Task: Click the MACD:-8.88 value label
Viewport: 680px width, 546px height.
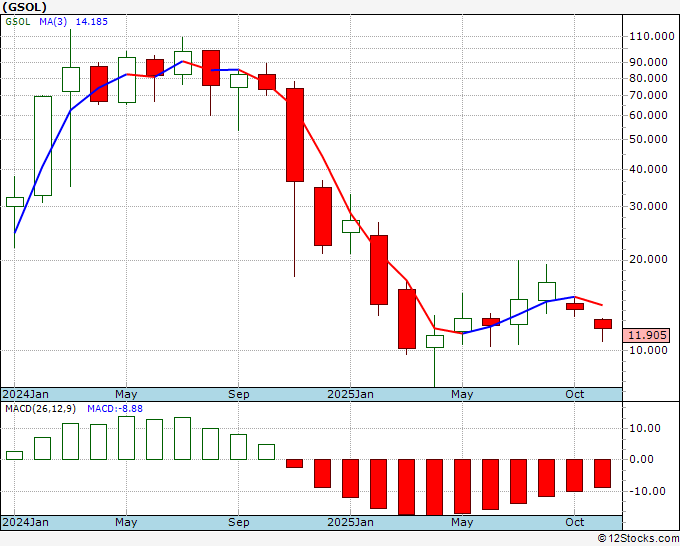Action: click(115, 409)
